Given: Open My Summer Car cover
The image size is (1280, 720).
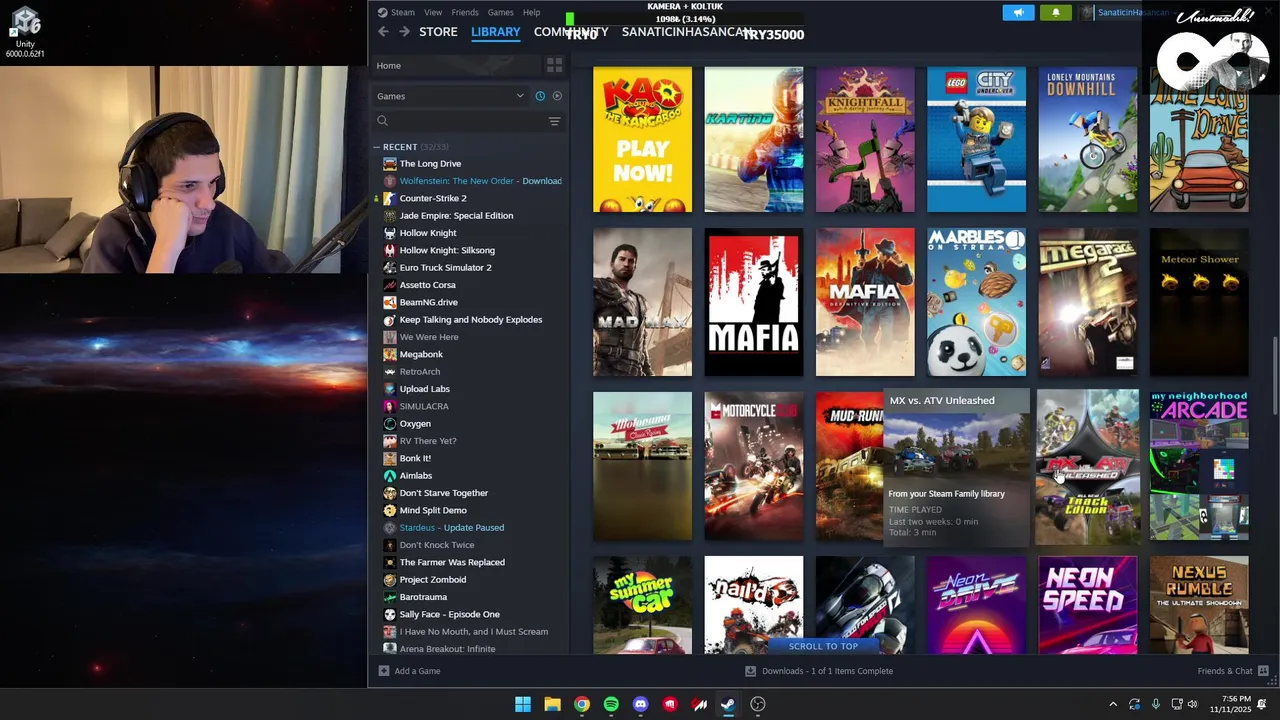Looking at the screenshot, I should coord(642,605).
